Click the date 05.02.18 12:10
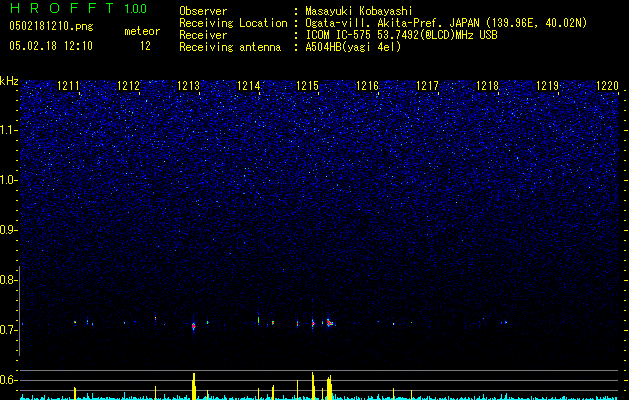Screen dimensions: 629x400 click(51, 46)
